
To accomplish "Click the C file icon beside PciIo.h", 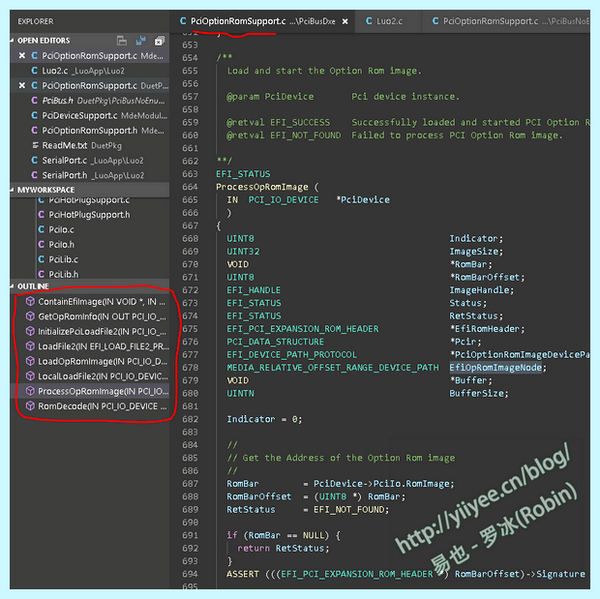I will tap(41, 245).
